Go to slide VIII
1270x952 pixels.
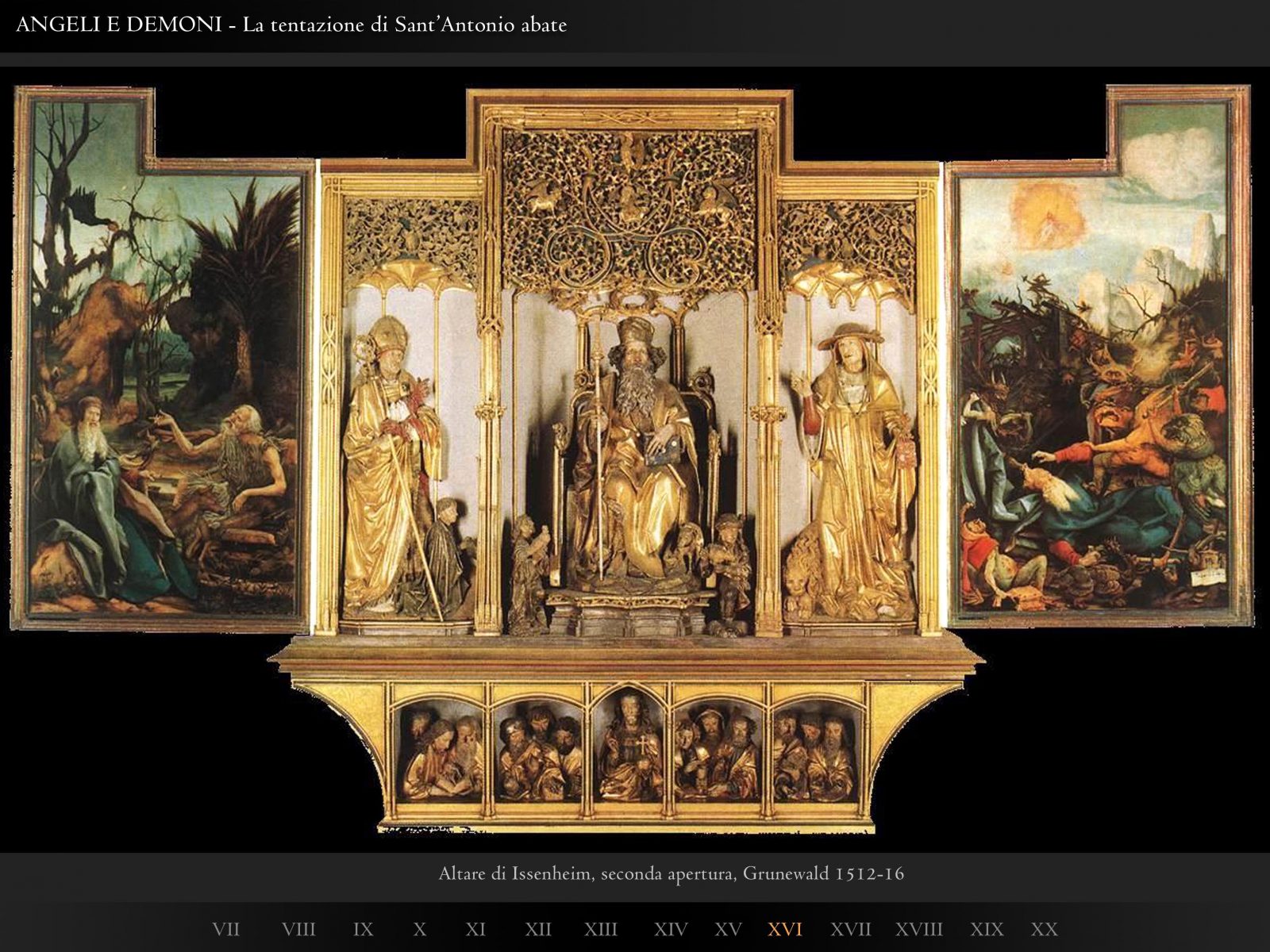point(298,929)
